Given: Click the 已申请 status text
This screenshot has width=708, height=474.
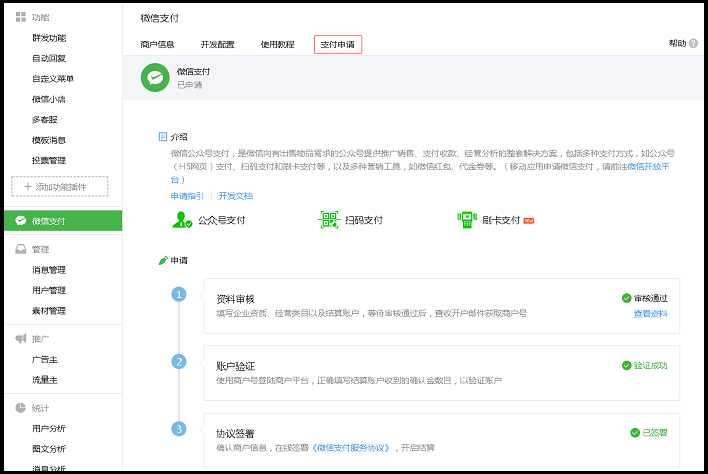Looking at the screenshot, I should 189,84.
